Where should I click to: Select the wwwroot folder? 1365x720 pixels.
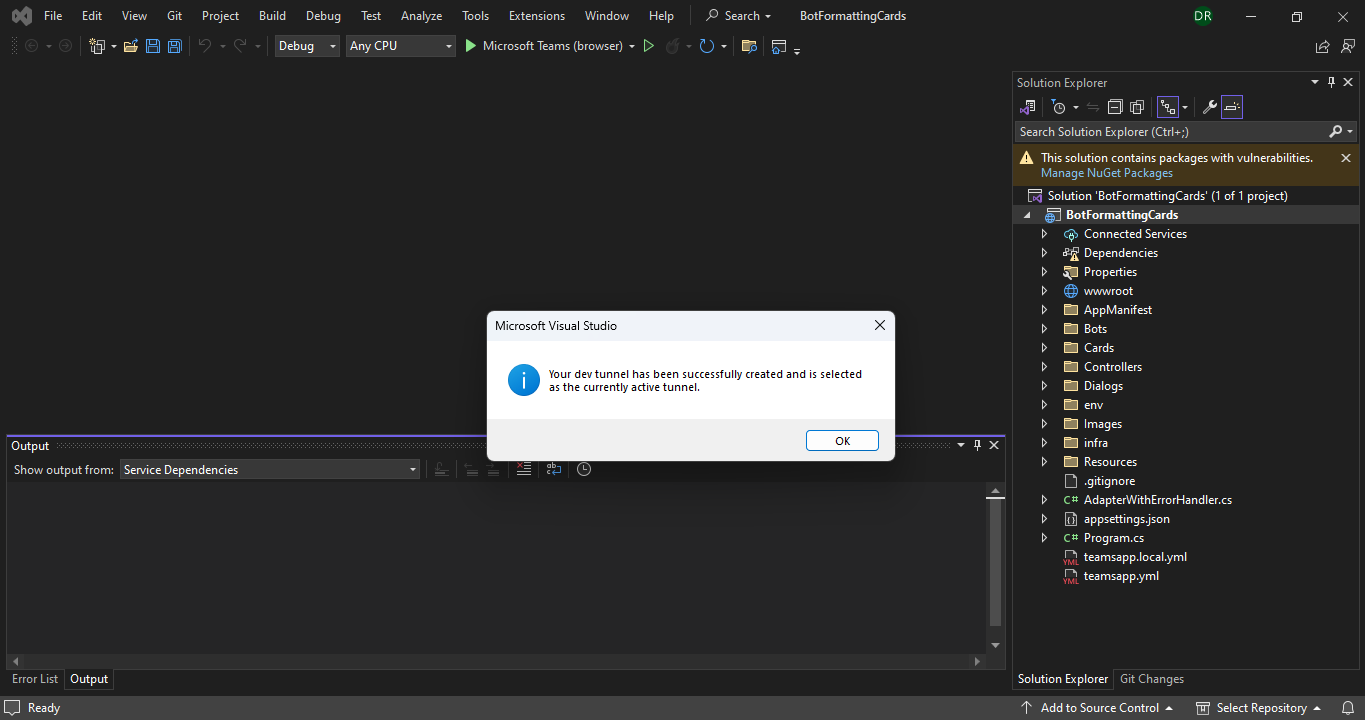[1108, 291]
